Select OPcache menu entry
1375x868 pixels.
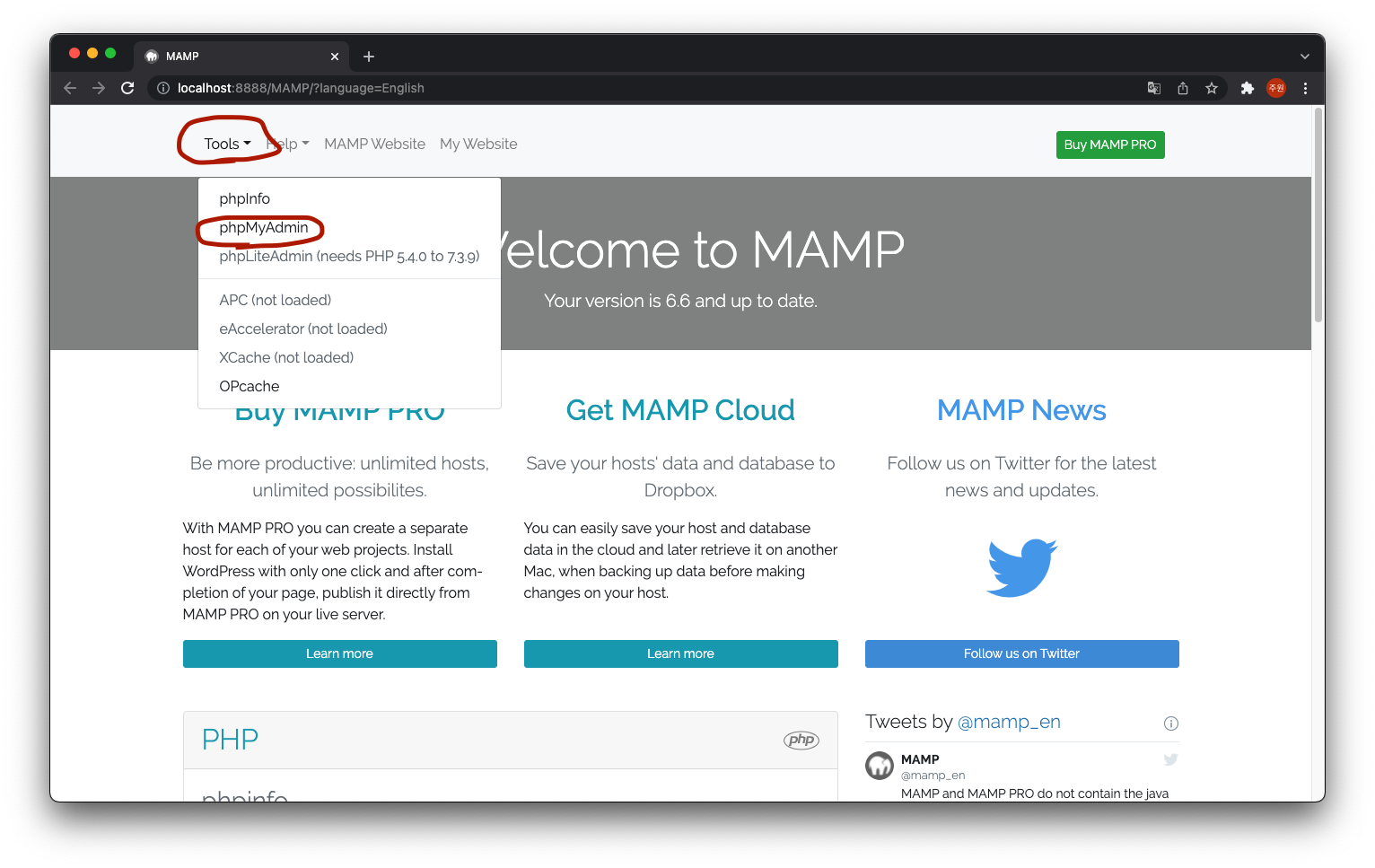point(349,386)
